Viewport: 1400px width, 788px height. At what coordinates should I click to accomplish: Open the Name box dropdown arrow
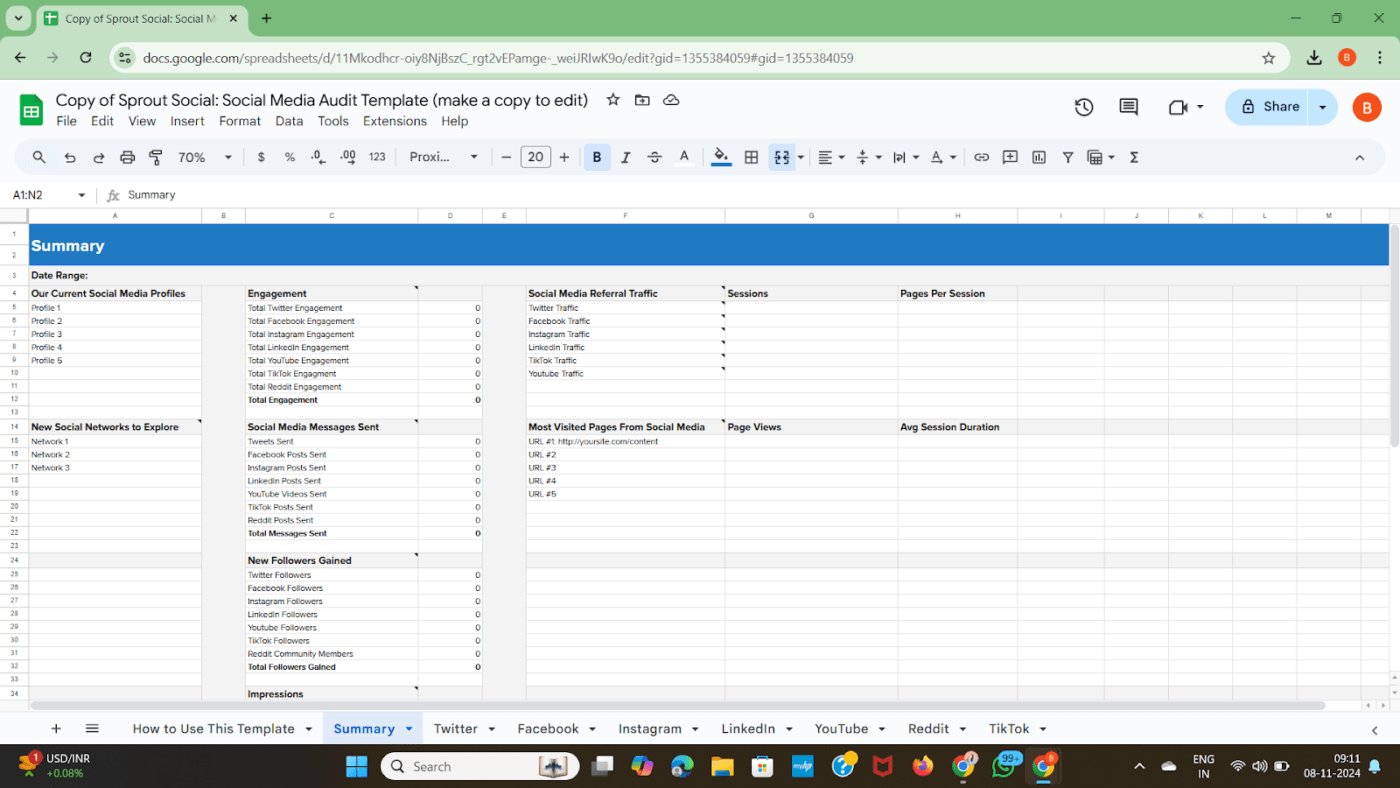(x=82, y=195)
